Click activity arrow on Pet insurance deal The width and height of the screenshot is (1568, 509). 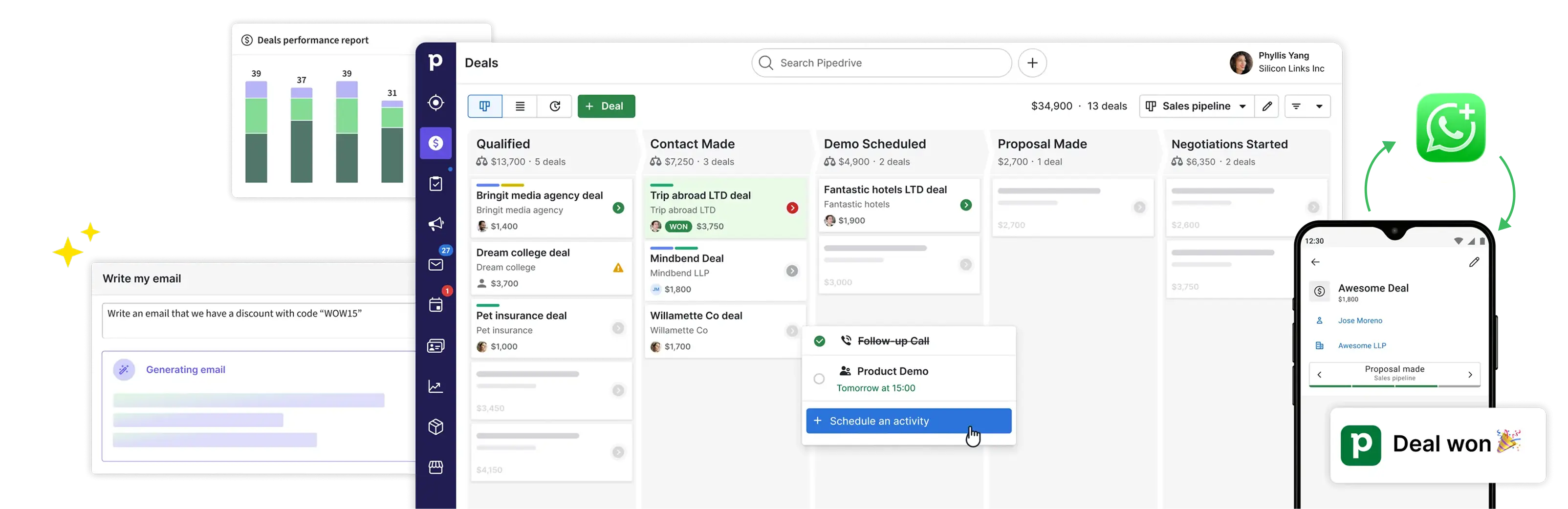click(618, 328)
